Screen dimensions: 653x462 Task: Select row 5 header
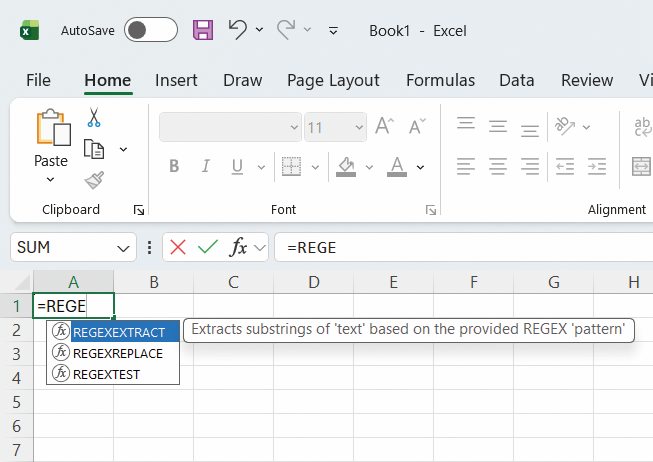pyautogui.click(x=17, y=402)
